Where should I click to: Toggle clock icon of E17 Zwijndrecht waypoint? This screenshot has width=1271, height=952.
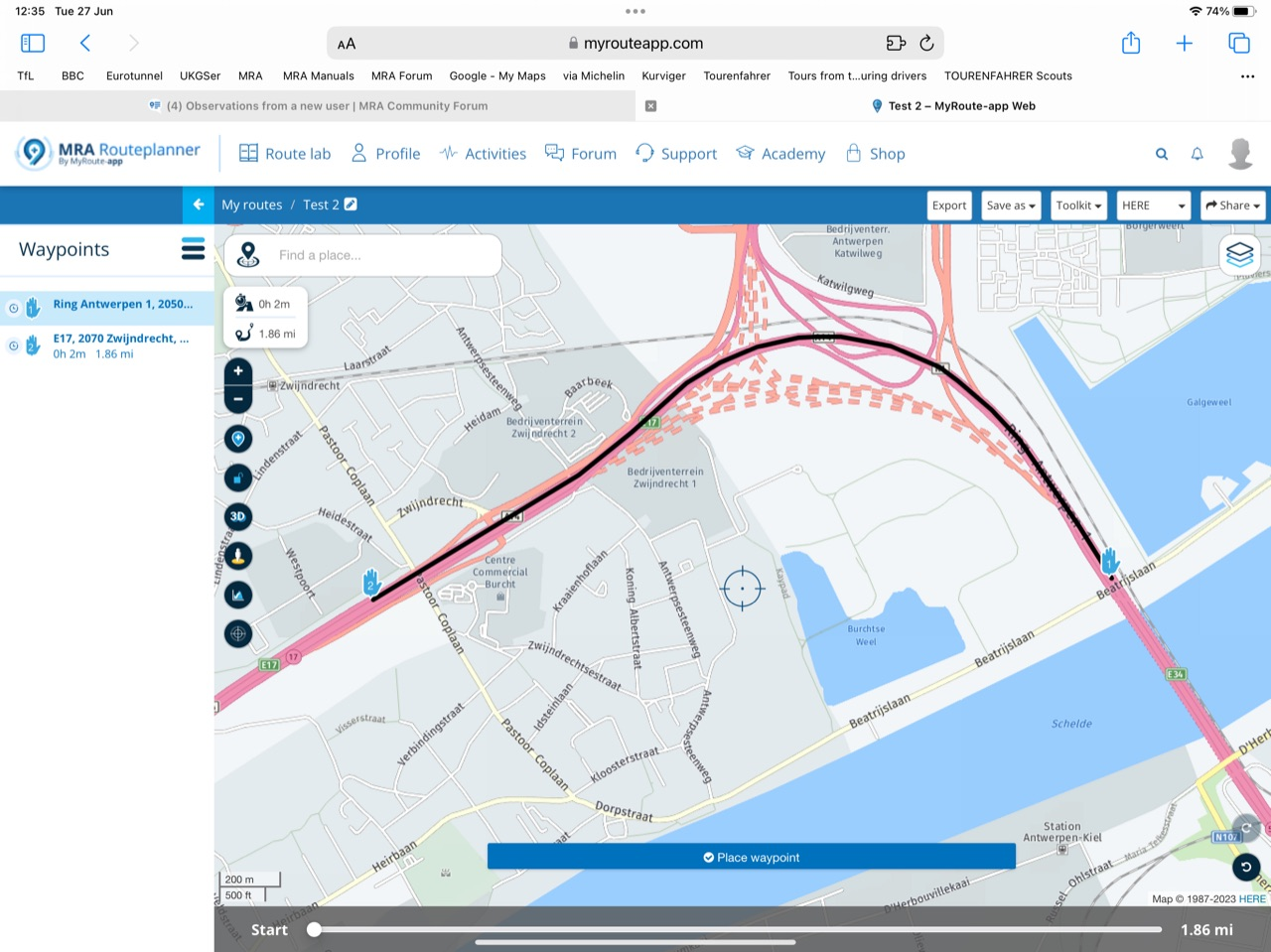pos(14,345)
